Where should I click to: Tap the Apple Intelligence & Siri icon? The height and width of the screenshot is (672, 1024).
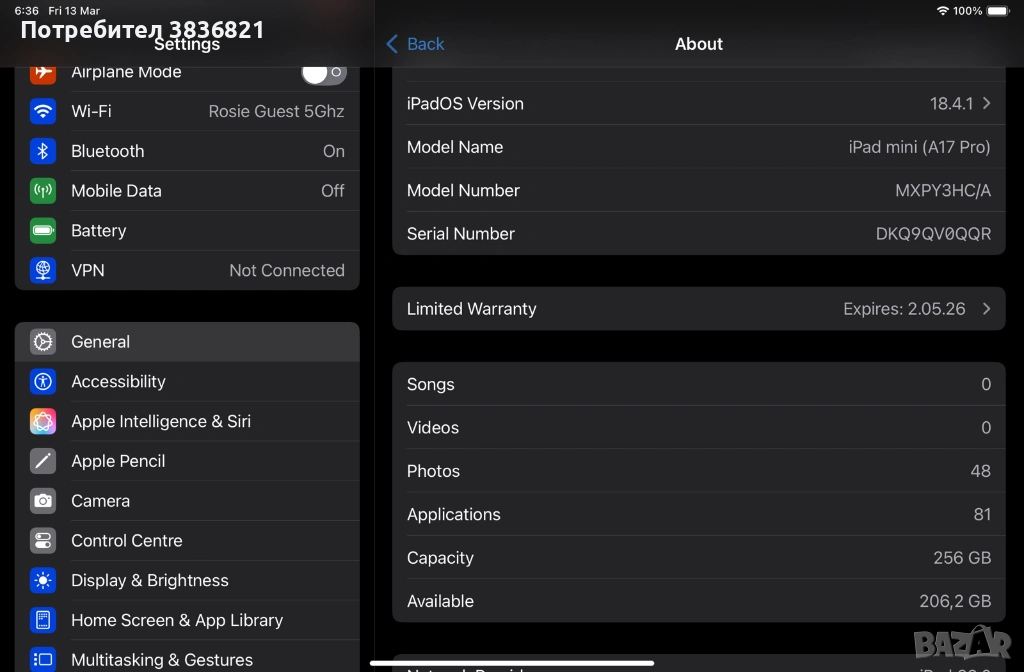pos(43,421)
